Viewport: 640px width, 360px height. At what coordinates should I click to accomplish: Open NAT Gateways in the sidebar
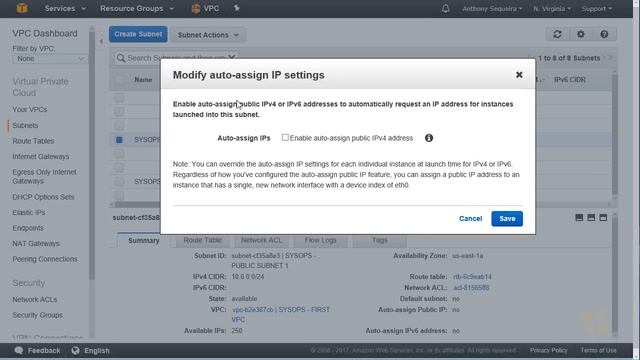36,243
